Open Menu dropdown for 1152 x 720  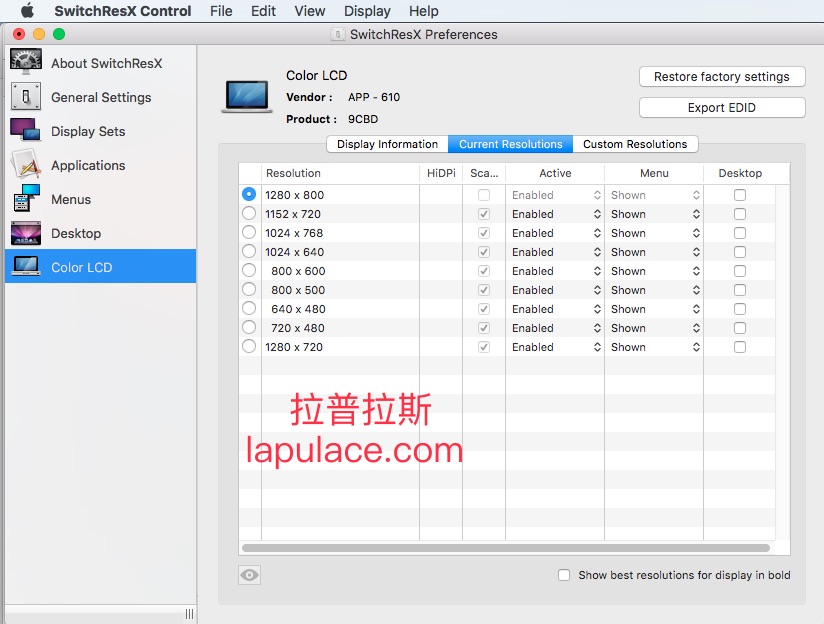[x=655, y=214]
